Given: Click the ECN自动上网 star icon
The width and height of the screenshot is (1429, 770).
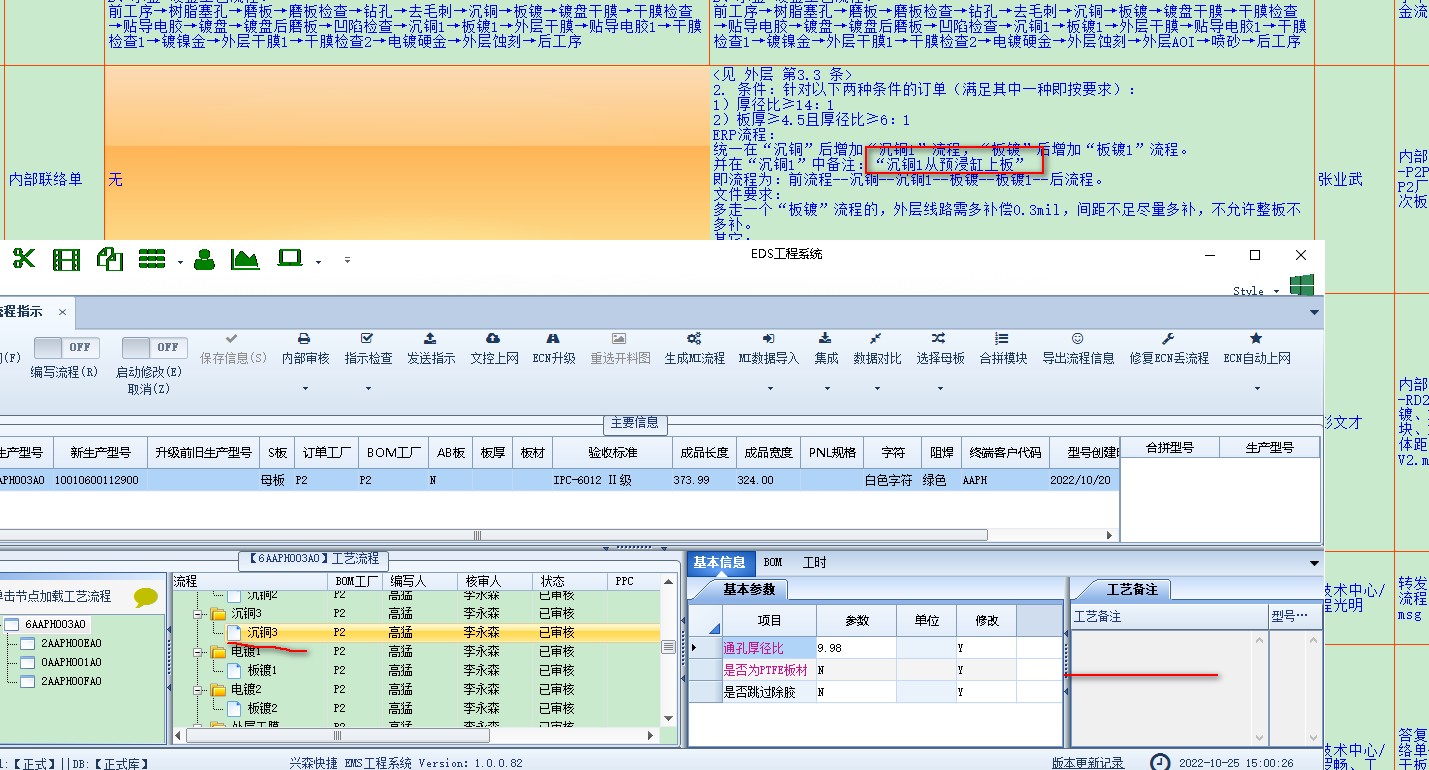Looking at the screenshot, I should (1256, 339).
